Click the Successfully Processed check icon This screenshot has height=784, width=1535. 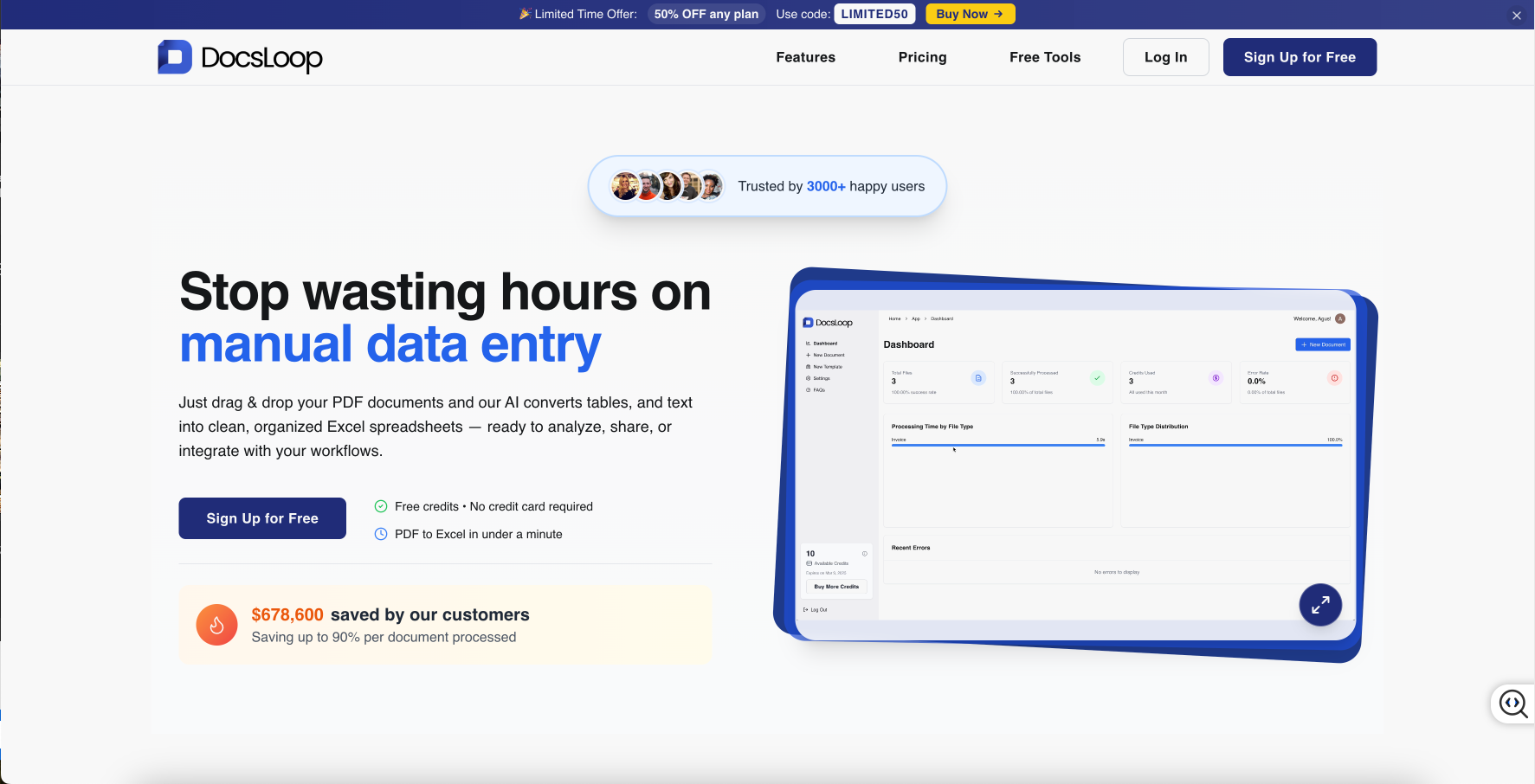(1097, 378)
